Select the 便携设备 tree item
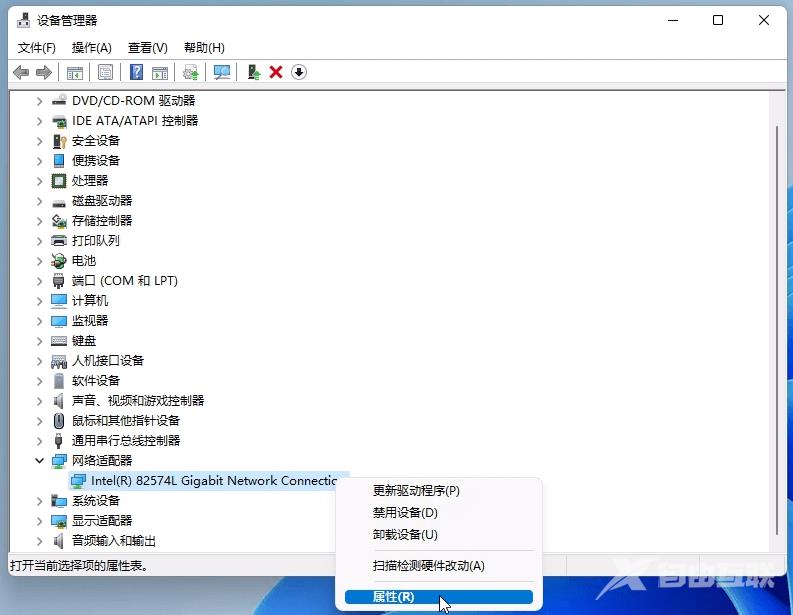793x615 pixels. pyautogui.click(x=96, y=161)
